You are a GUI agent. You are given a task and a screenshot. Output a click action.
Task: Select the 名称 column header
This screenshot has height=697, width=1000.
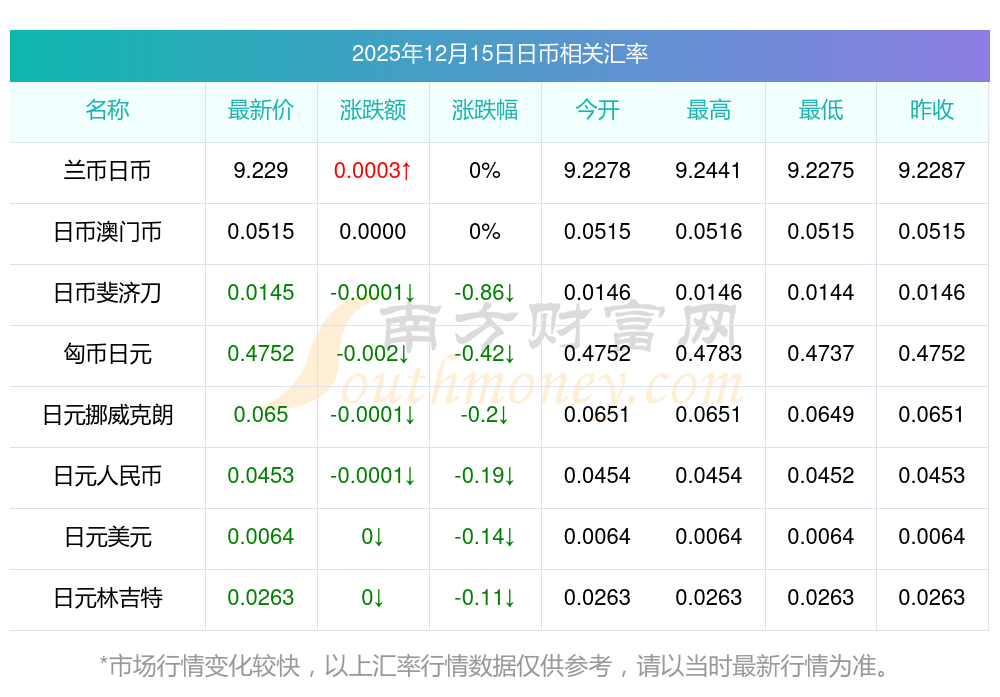[107, 110]
